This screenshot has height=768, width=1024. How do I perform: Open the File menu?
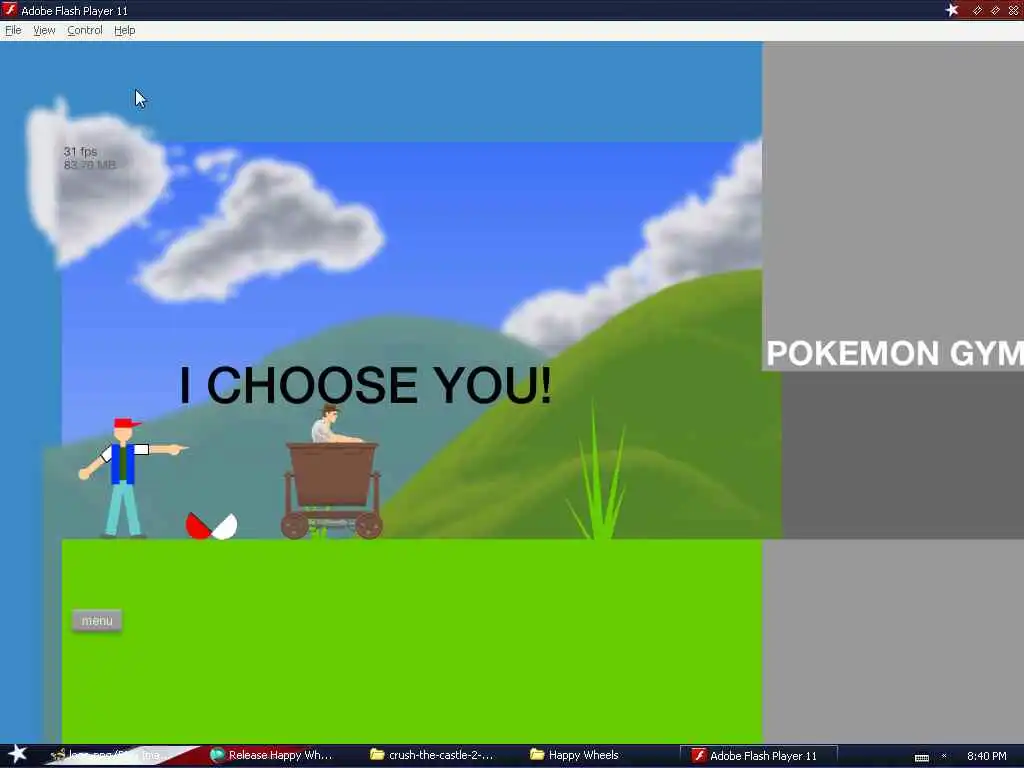[x=13, y=30]
